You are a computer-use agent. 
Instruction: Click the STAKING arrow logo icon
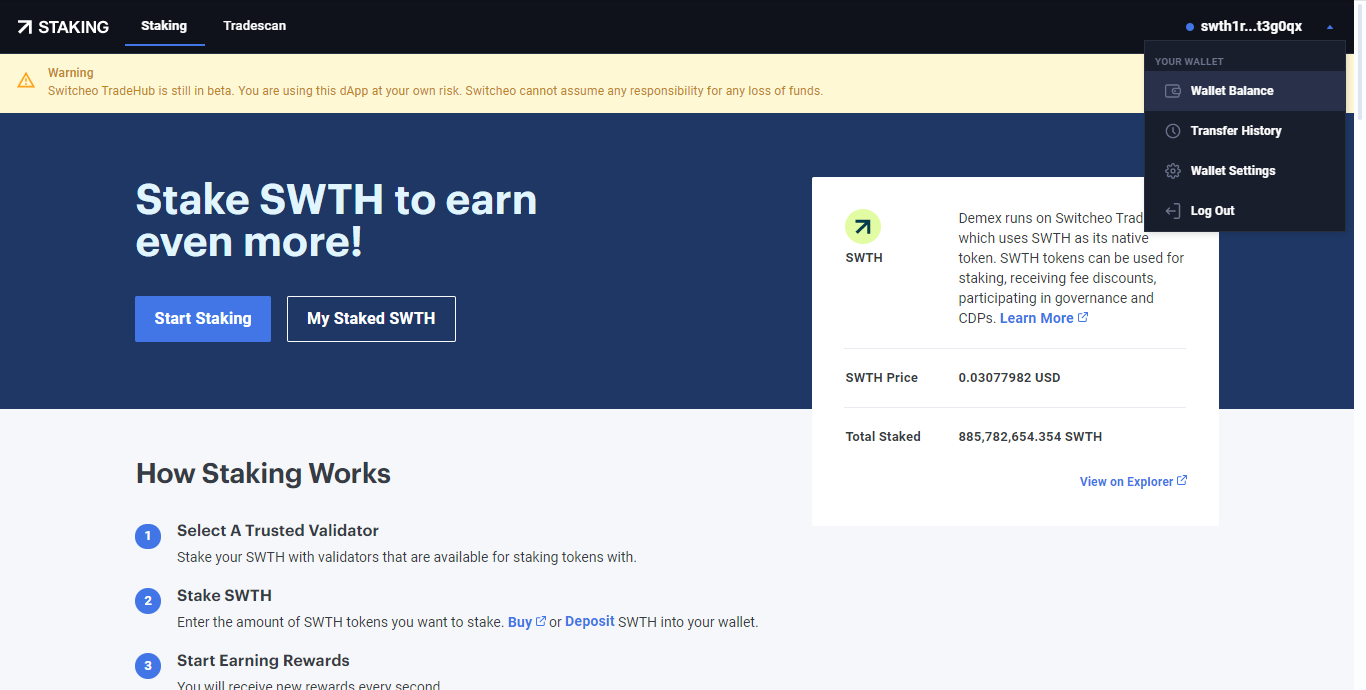(x=25, y=27)
